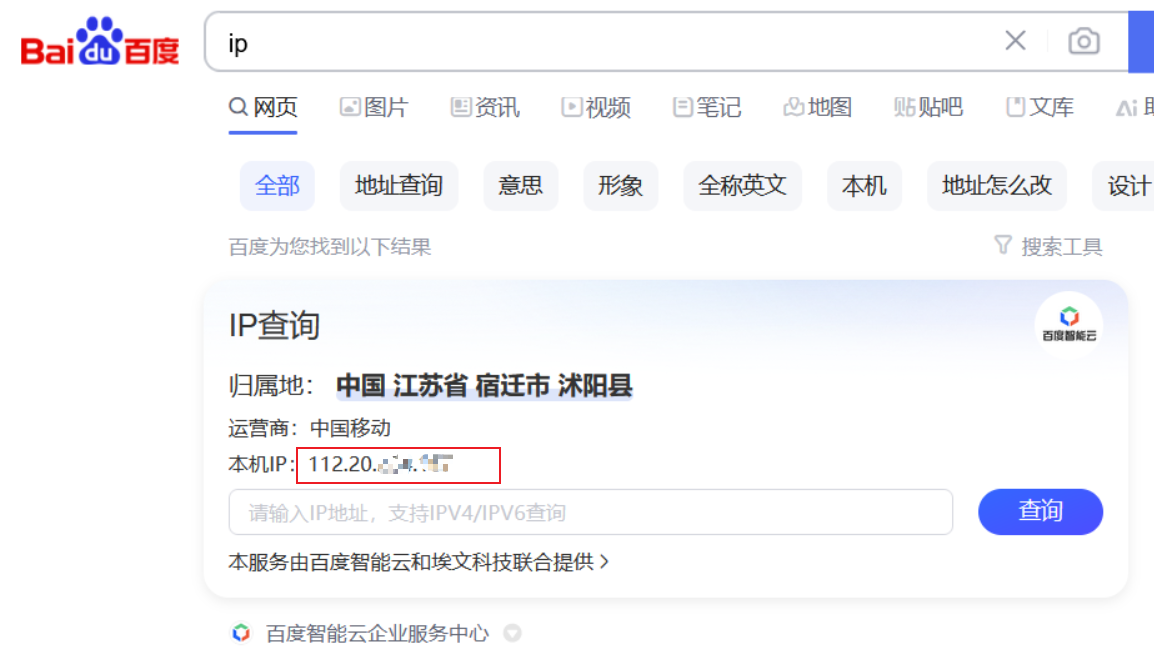This screenshot has height=646, width=1154.
Task: Open camera image search
Action: coord(1084,41)
